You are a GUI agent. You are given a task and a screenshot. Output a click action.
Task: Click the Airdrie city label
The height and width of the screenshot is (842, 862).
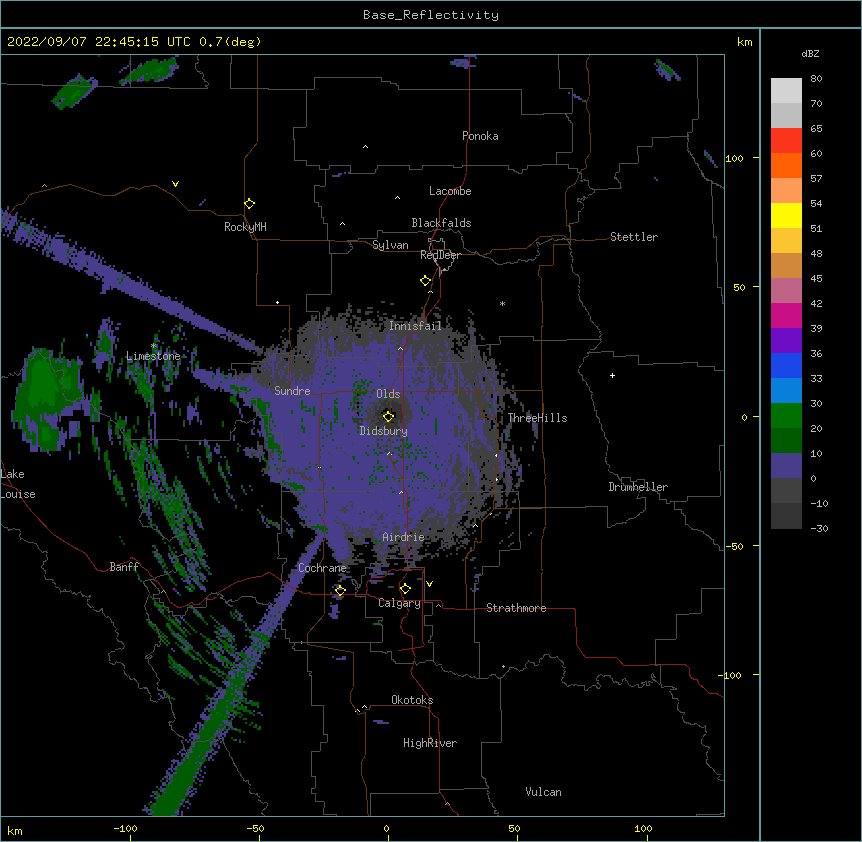403,537
